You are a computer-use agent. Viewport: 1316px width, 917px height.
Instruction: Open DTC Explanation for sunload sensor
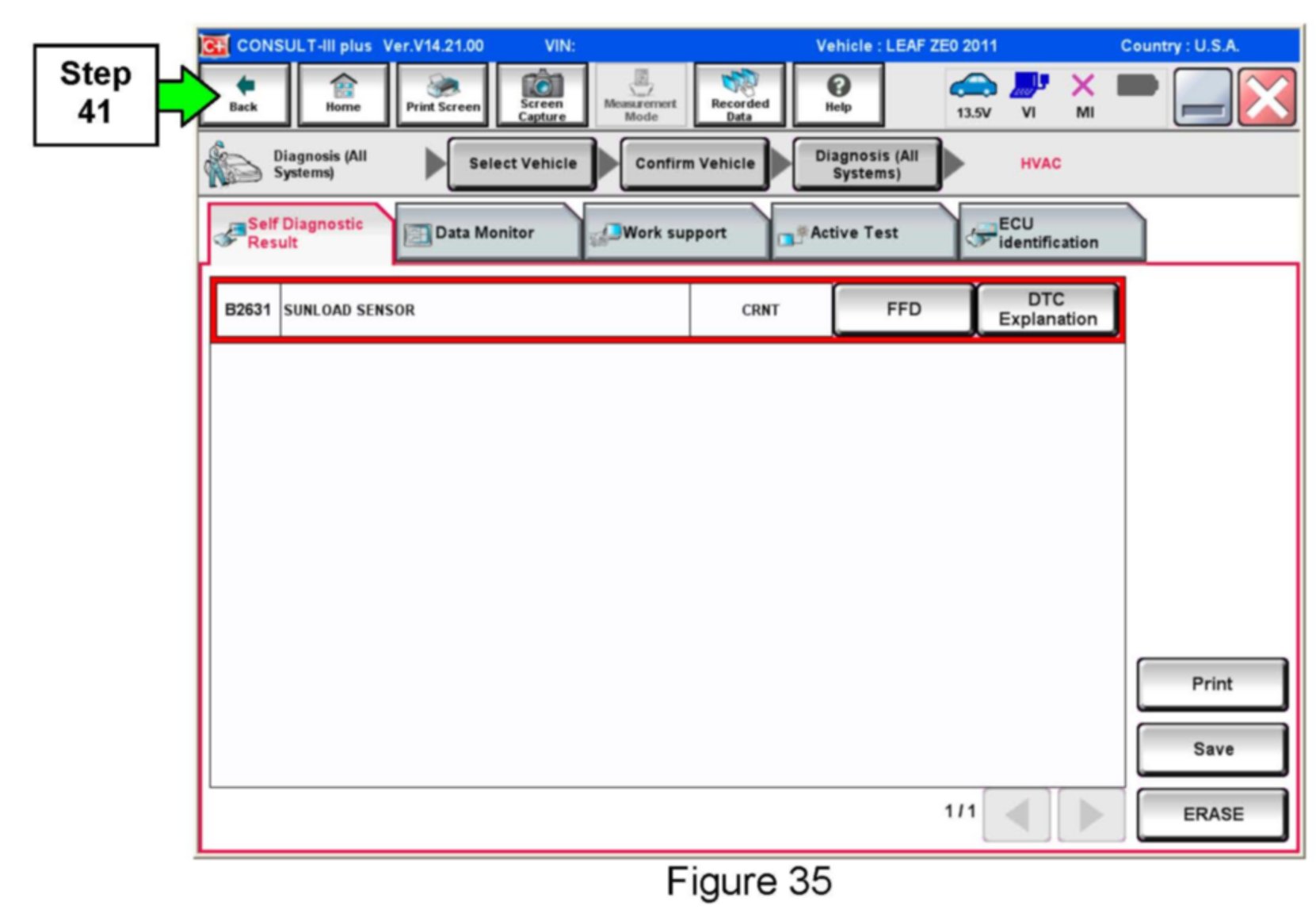(1047, 310)
